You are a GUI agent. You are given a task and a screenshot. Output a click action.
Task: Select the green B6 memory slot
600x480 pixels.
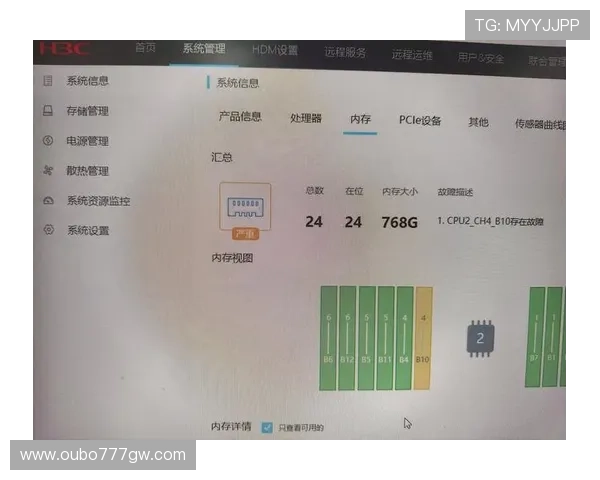pos(328,338)
